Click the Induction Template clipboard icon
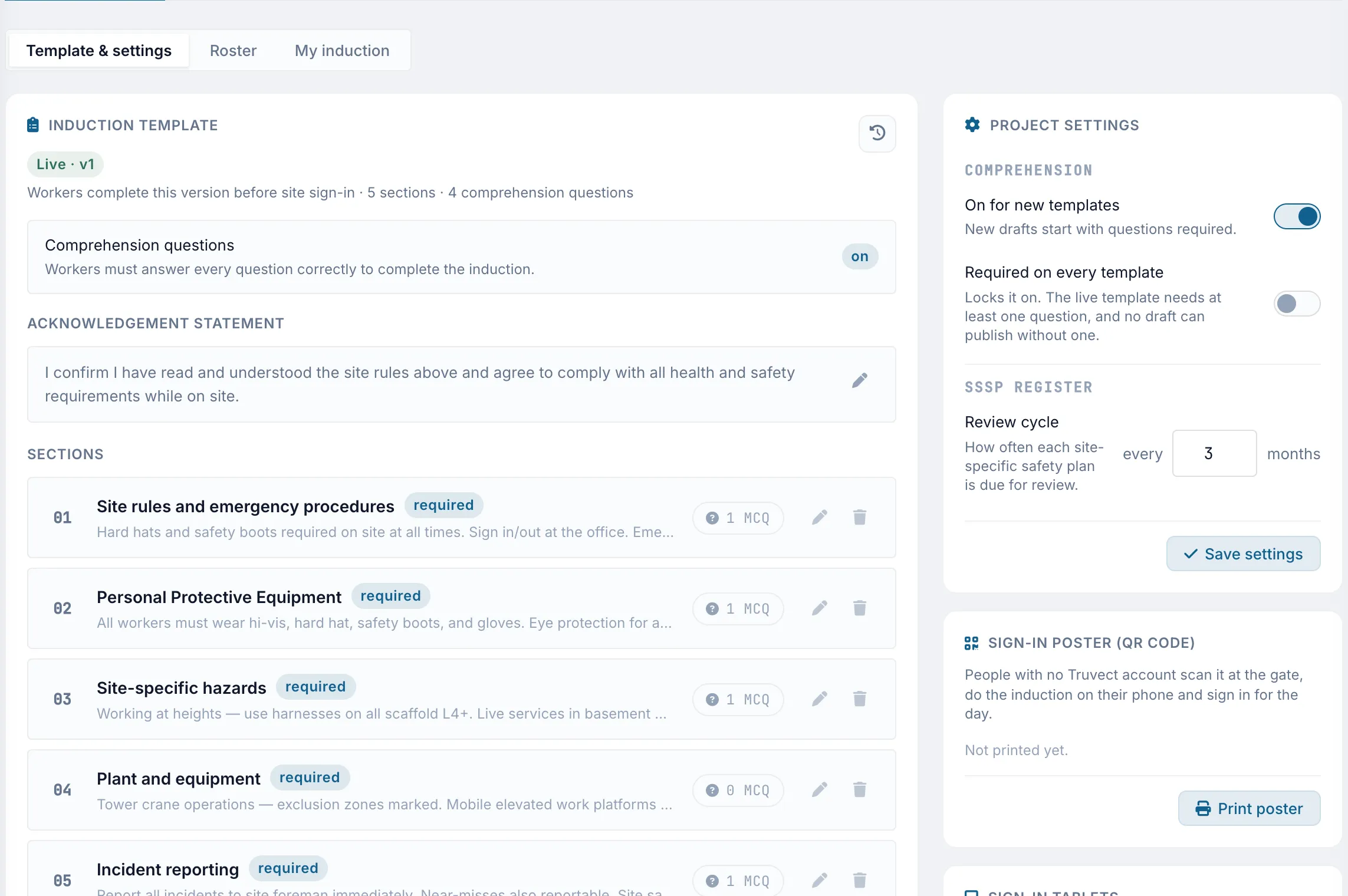 coord(33,125)
